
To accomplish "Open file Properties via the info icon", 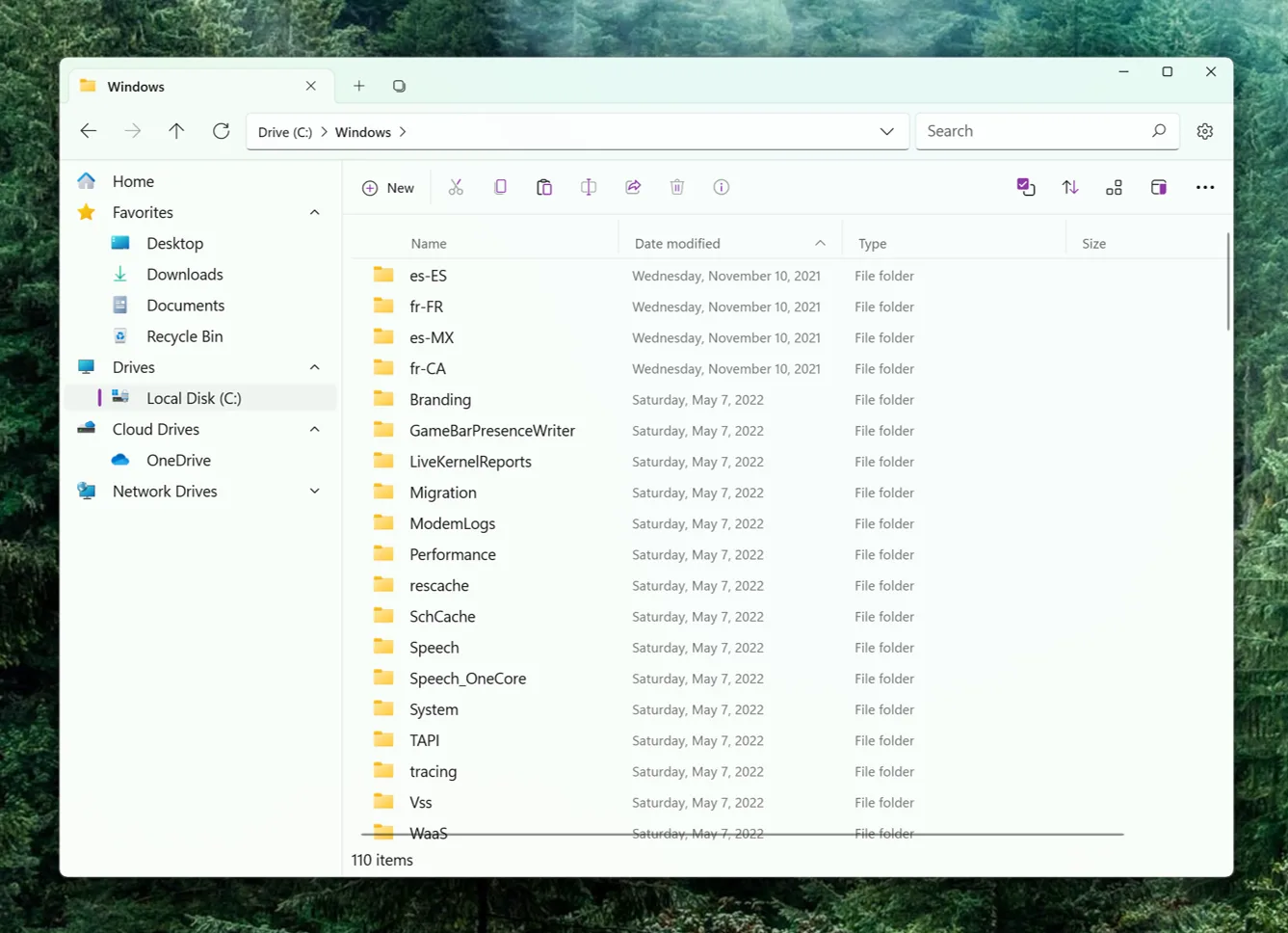I will tap(721, 186).
